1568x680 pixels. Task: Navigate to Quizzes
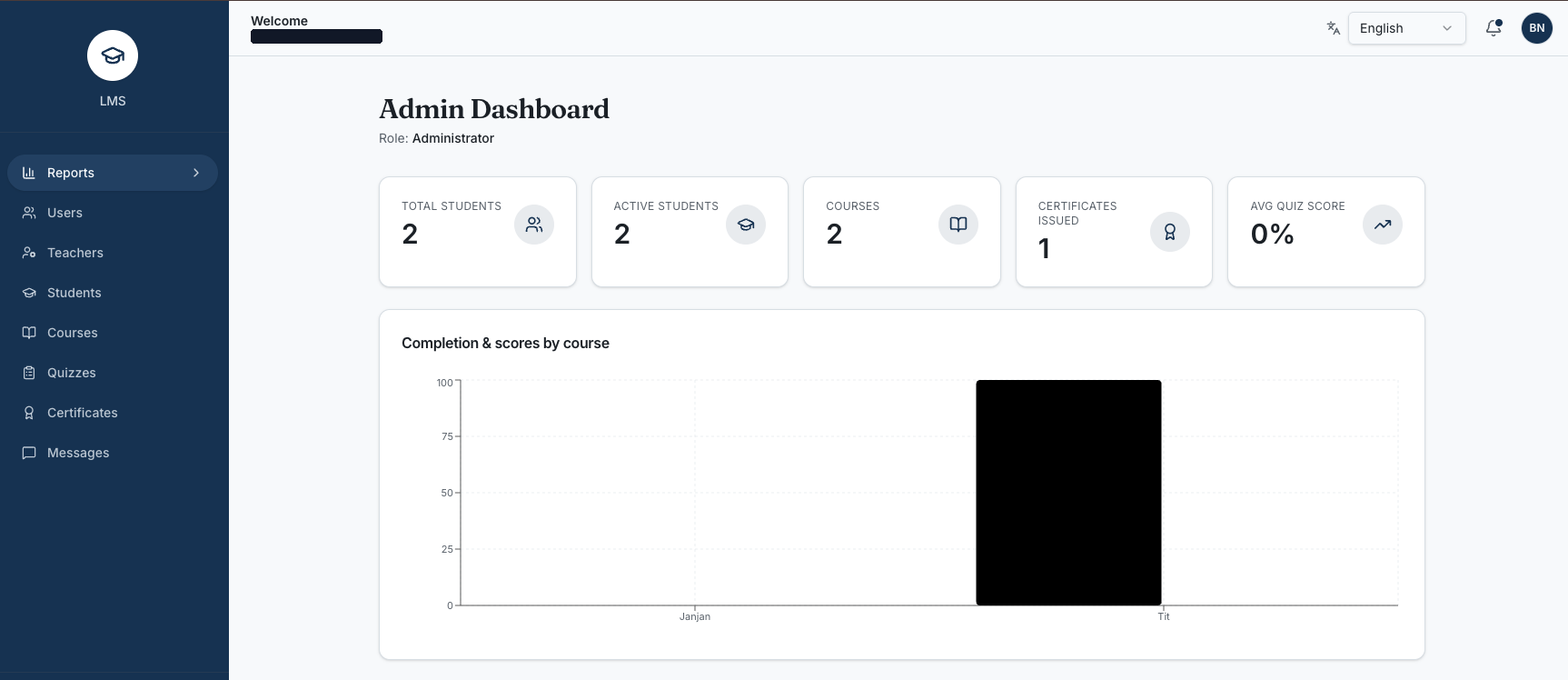click(x=113, y=373)
